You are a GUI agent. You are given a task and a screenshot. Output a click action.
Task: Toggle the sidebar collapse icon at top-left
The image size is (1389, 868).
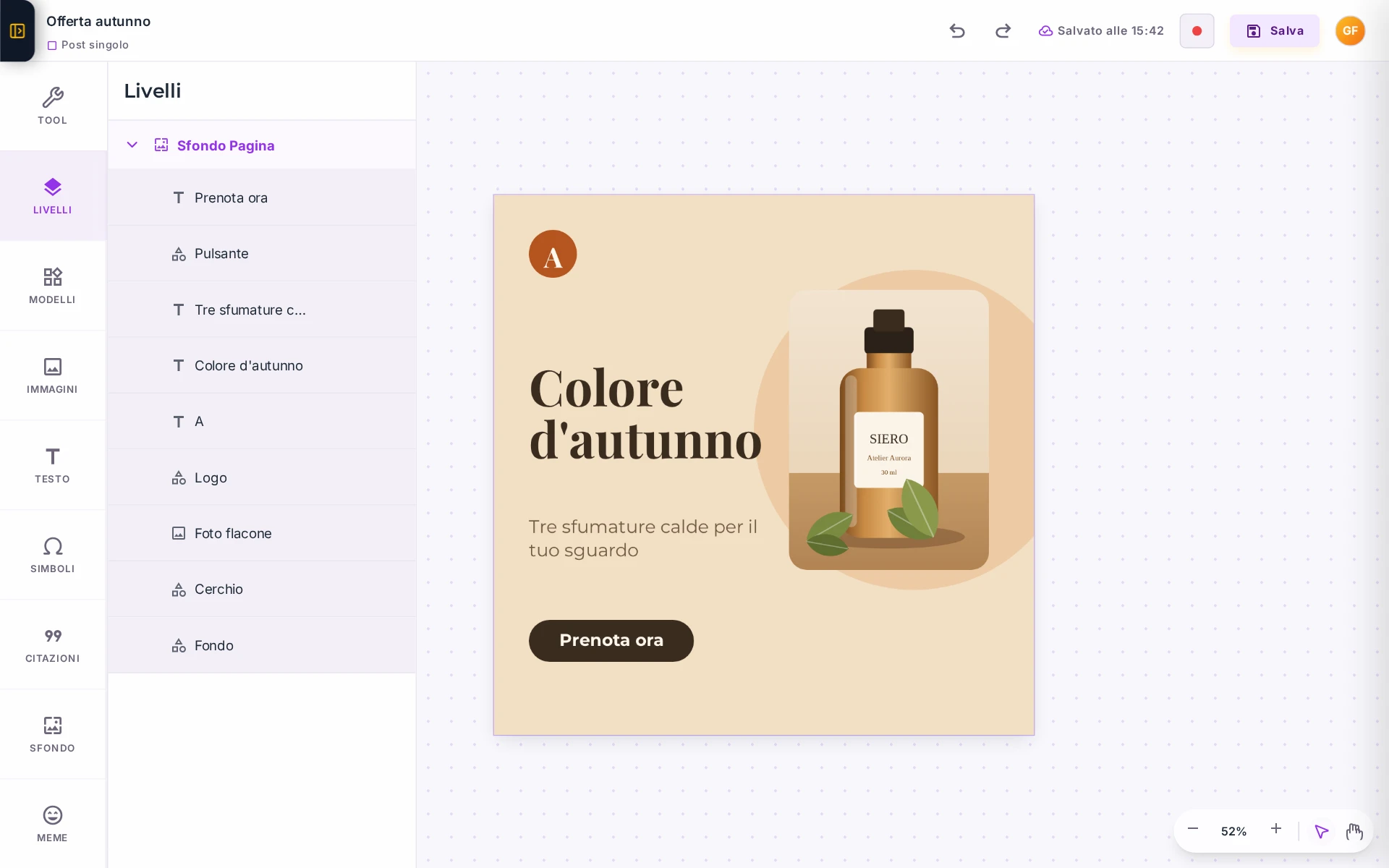click(17, 30)
